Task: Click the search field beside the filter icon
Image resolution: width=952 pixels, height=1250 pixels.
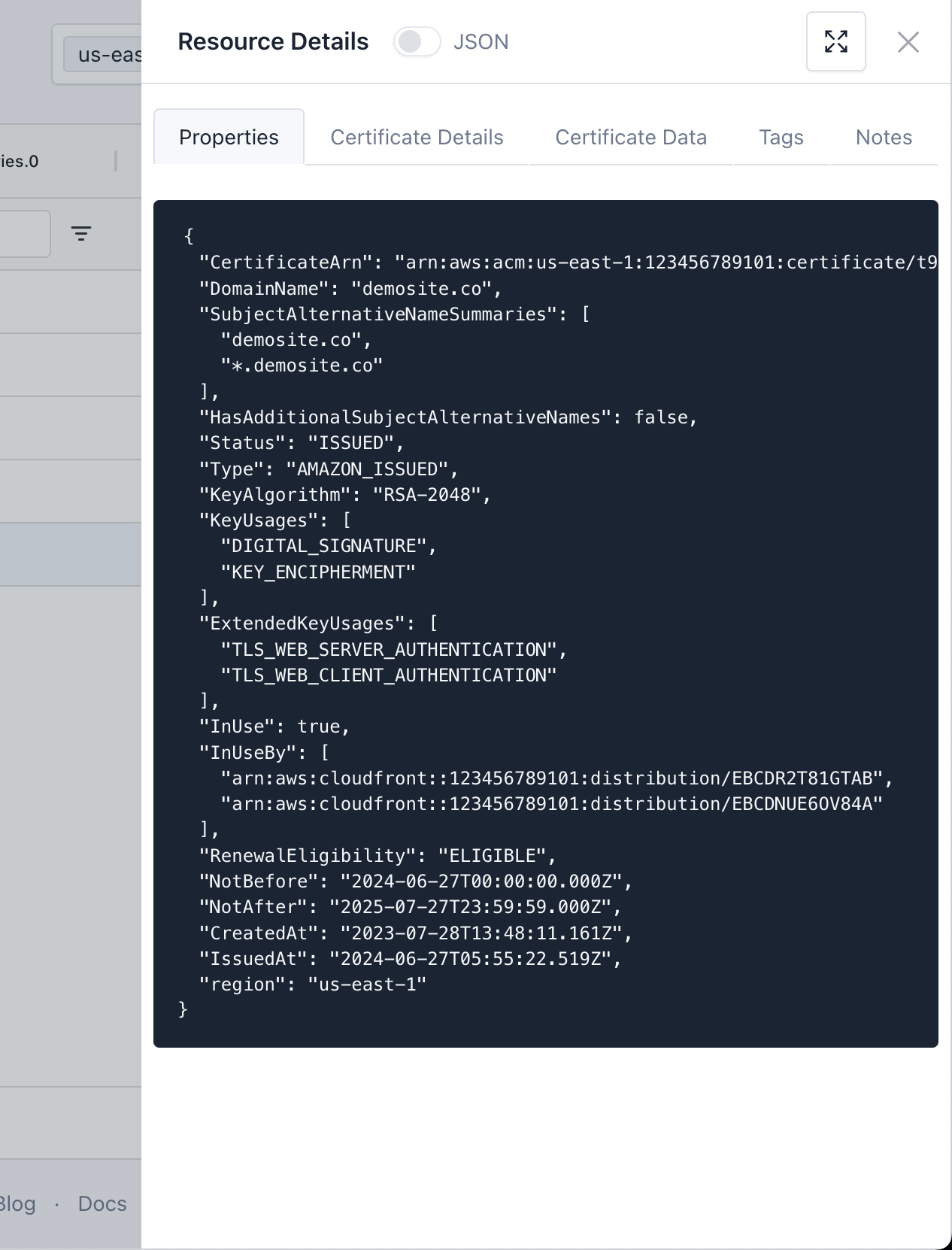Action: tap(25, 234)
